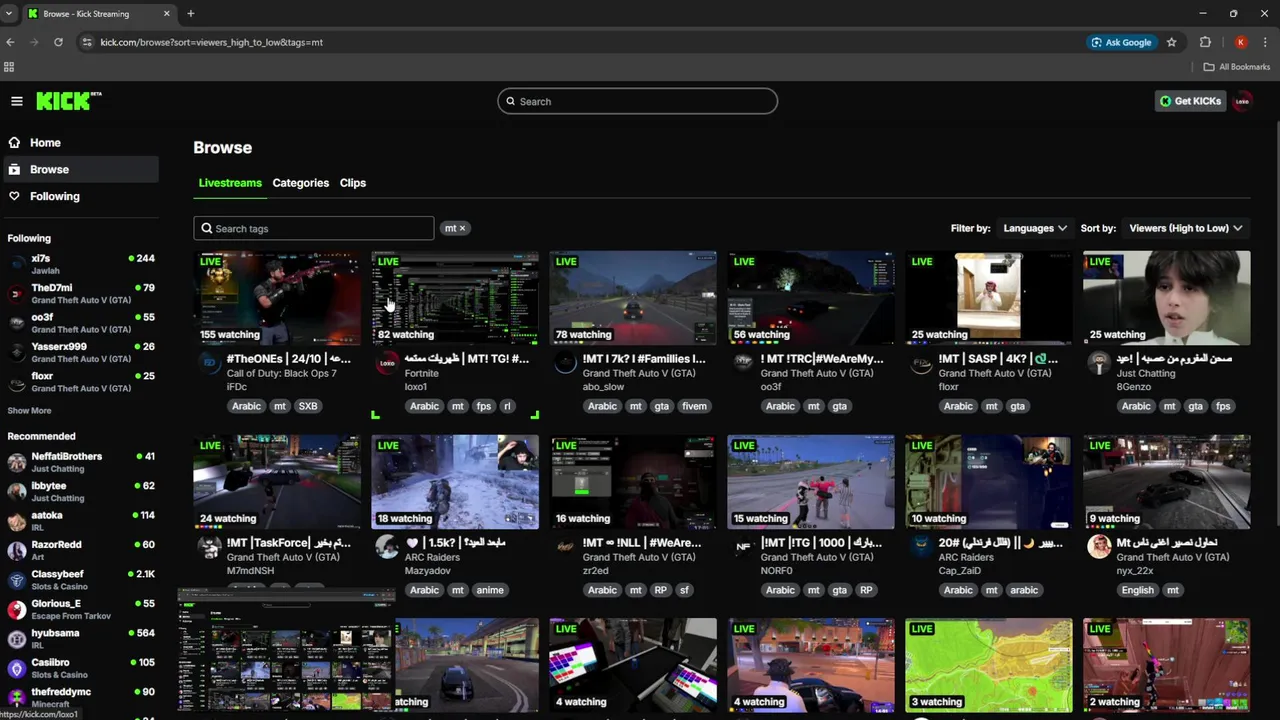Screen dimensions: 1280x720
Task: Click arabic tag under Cap_ZaiD stream
Action: point(1024,590)
